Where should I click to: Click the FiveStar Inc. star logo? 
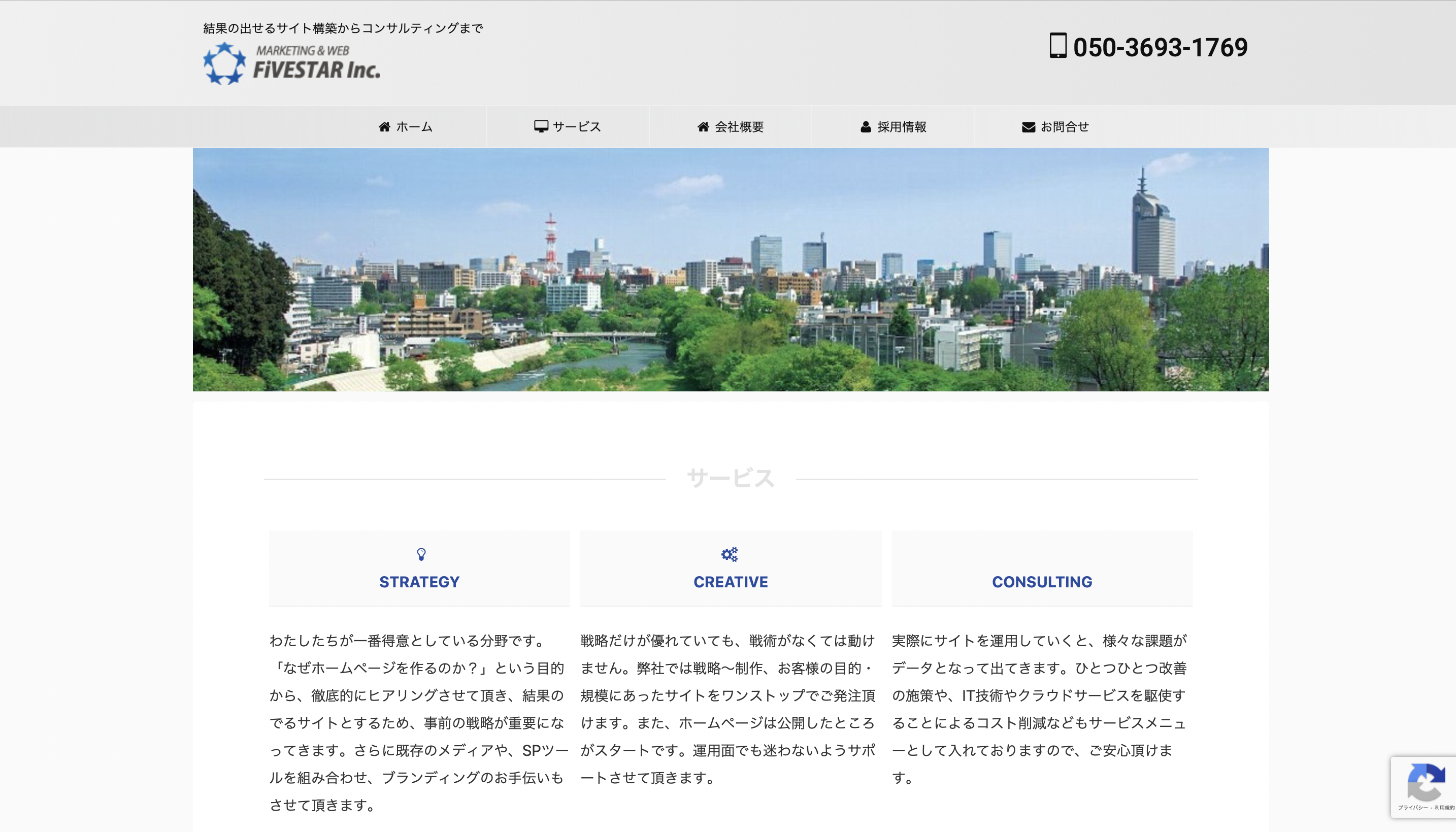click(x=224, y=64)
